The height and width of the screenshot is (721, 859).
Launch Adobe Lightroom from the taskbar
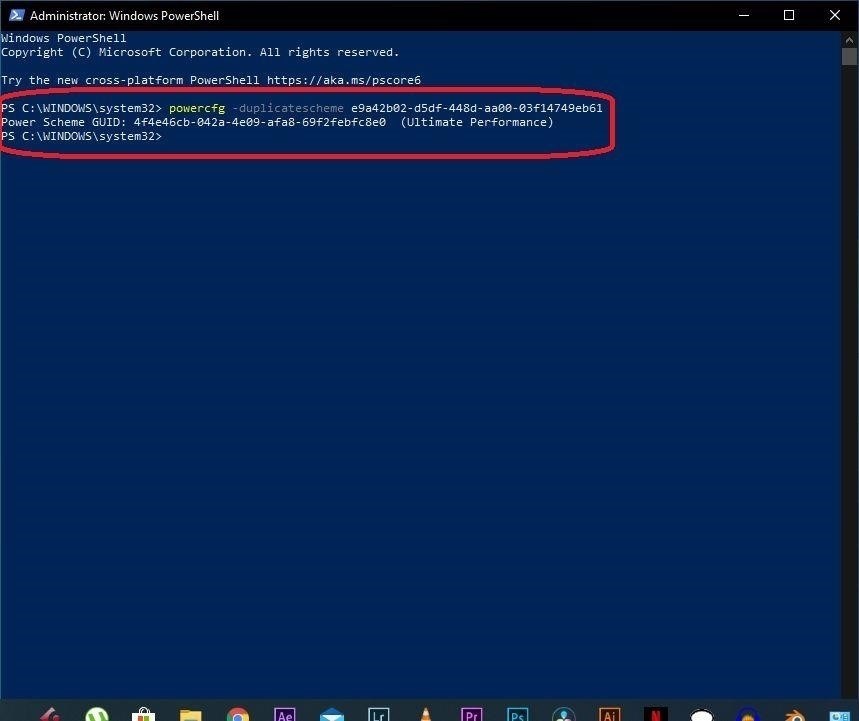click(379, 714)
